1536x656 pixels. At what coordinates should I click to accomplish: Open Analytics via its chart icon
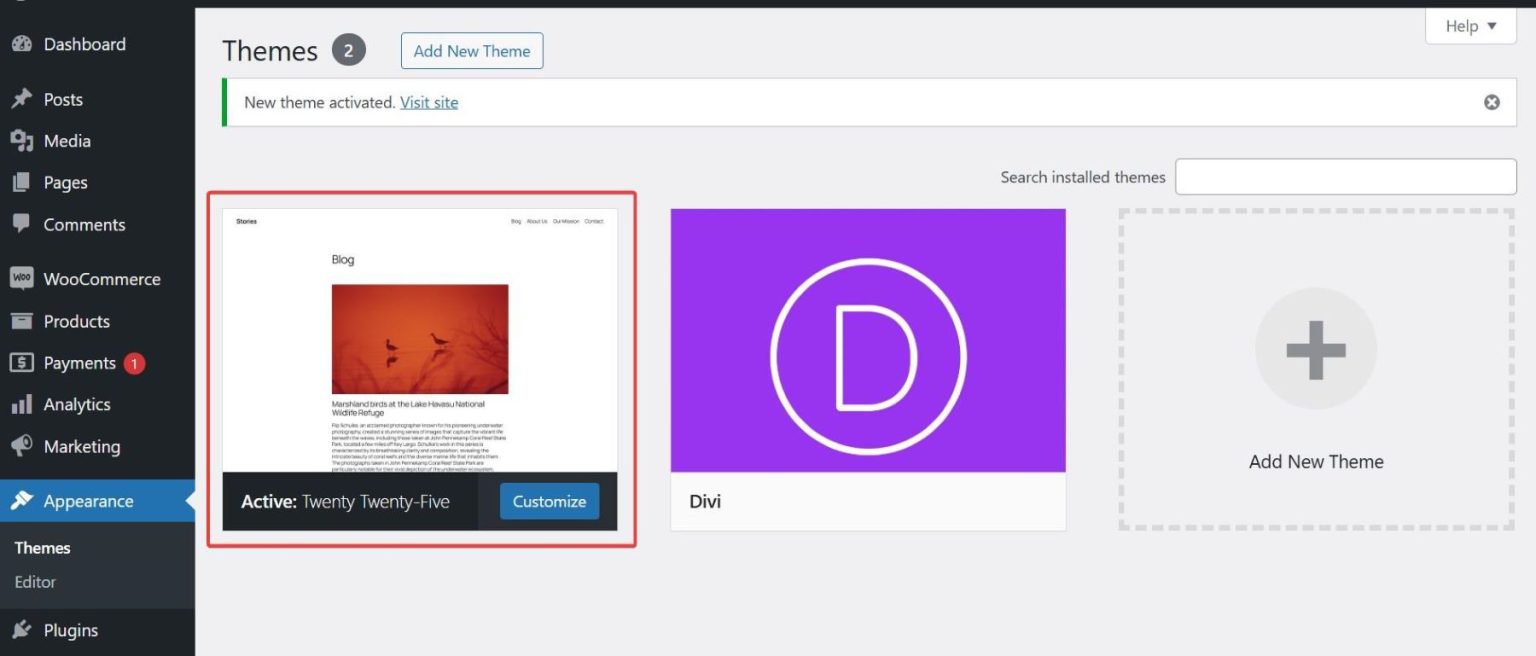point(21,404)
